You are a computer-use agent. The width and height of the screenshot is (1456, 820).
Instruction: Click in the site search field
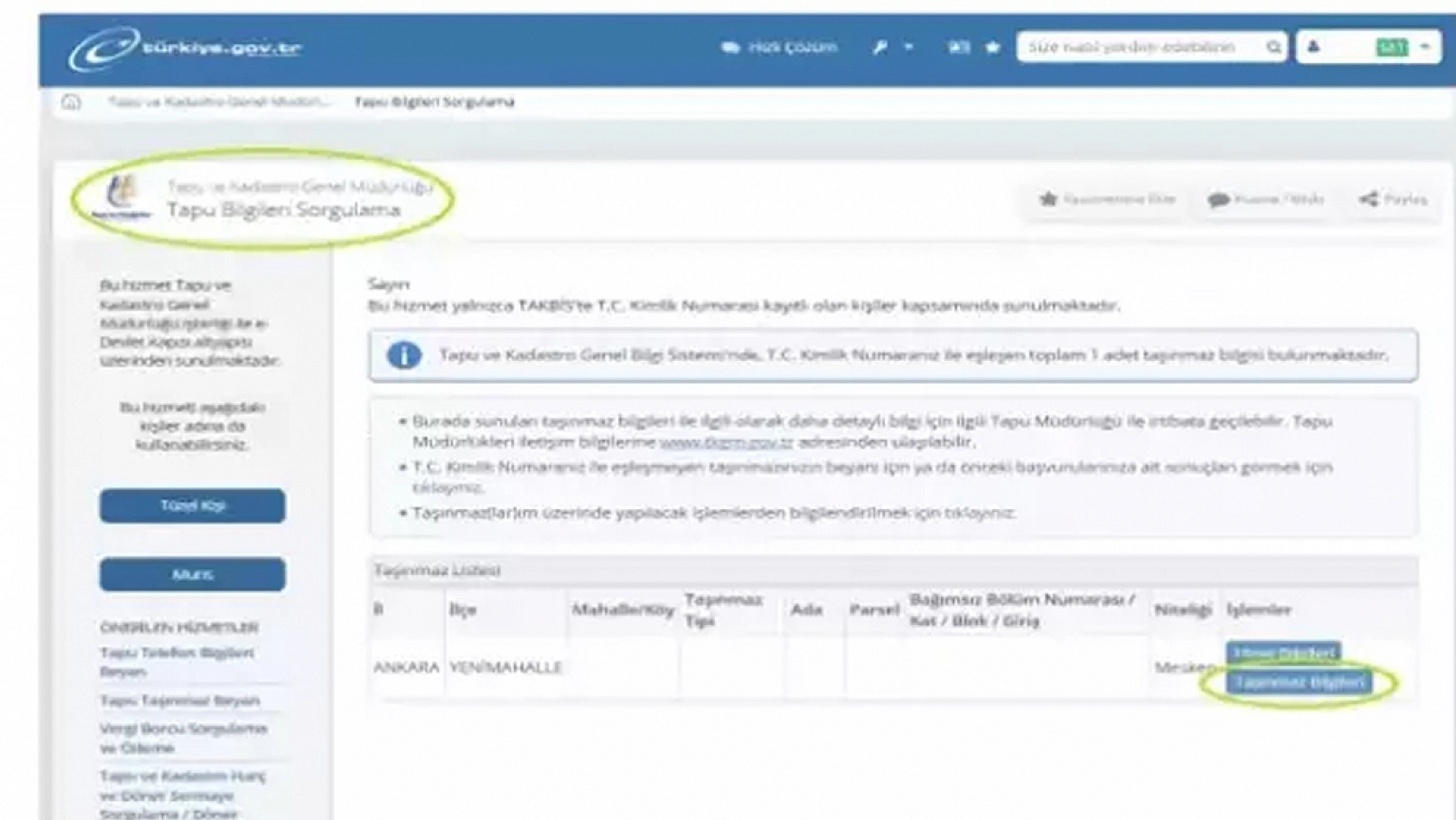tap(1138, 48)
